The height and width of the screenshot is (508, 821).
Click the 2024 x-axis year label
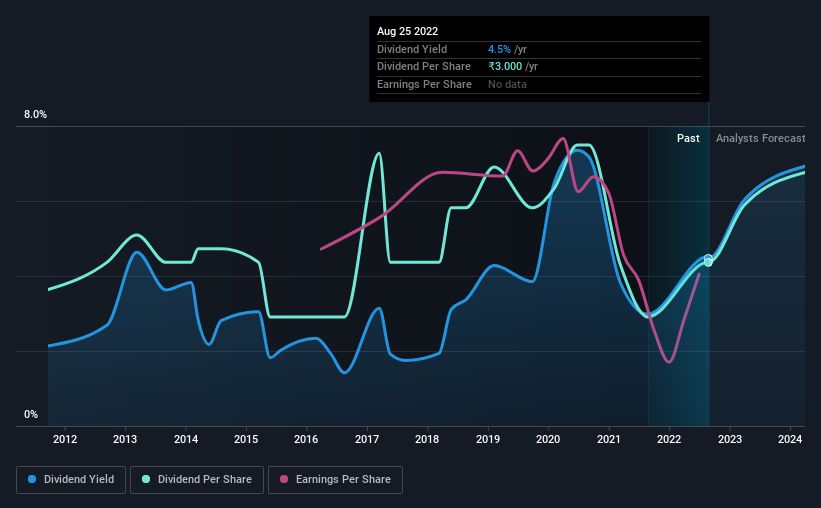(790, 439)
